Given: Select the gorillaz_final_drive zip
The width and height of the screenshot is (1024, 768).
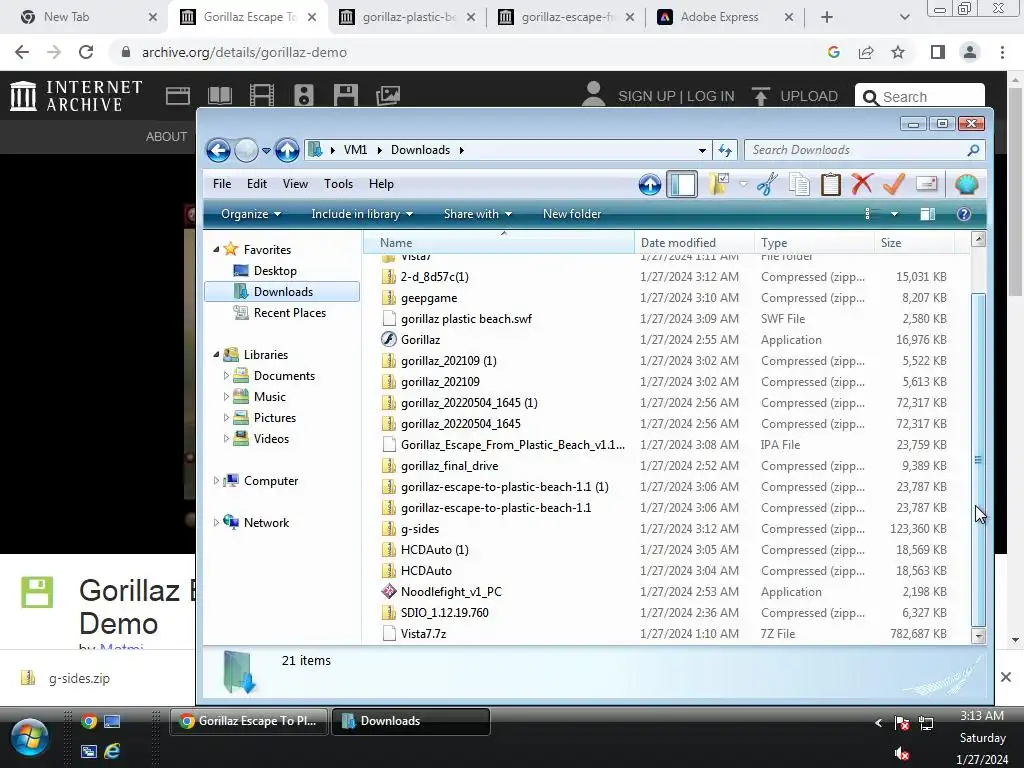Looking at the screenshot, I should (449, 466).
